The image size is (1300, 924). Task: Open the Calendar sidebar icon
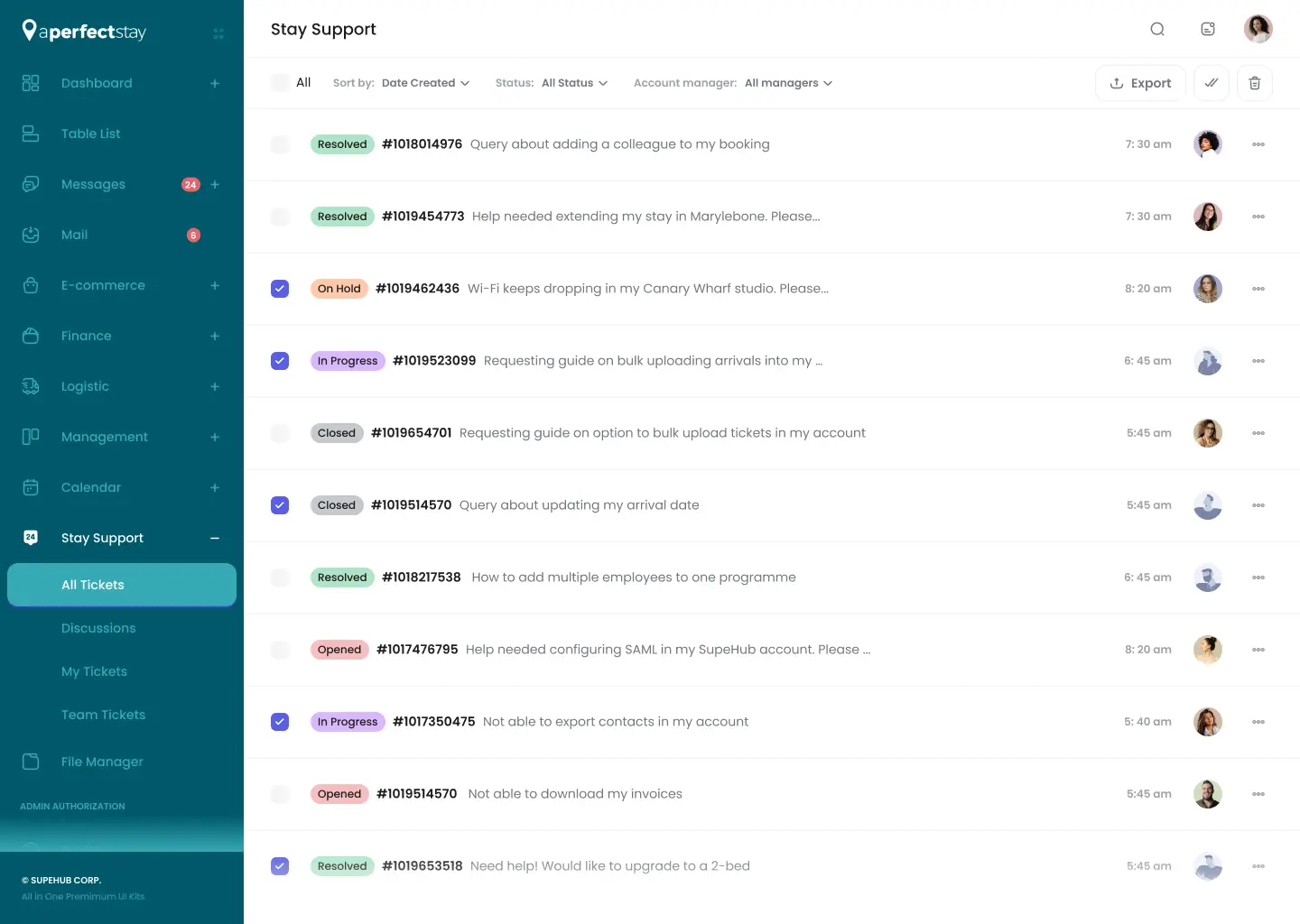point(31,487)
